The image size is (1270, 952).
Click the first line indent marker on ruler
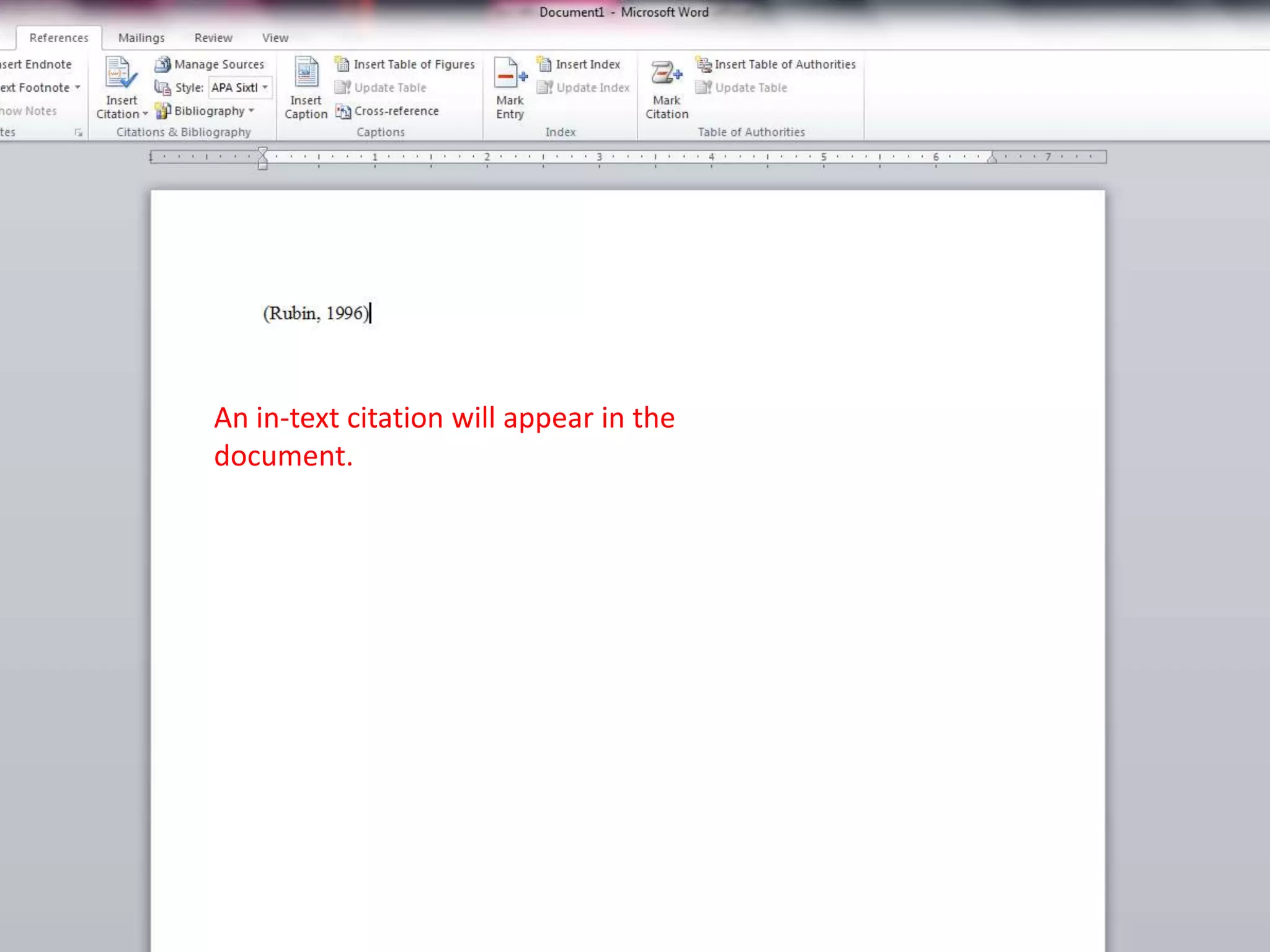coord(262,151)
